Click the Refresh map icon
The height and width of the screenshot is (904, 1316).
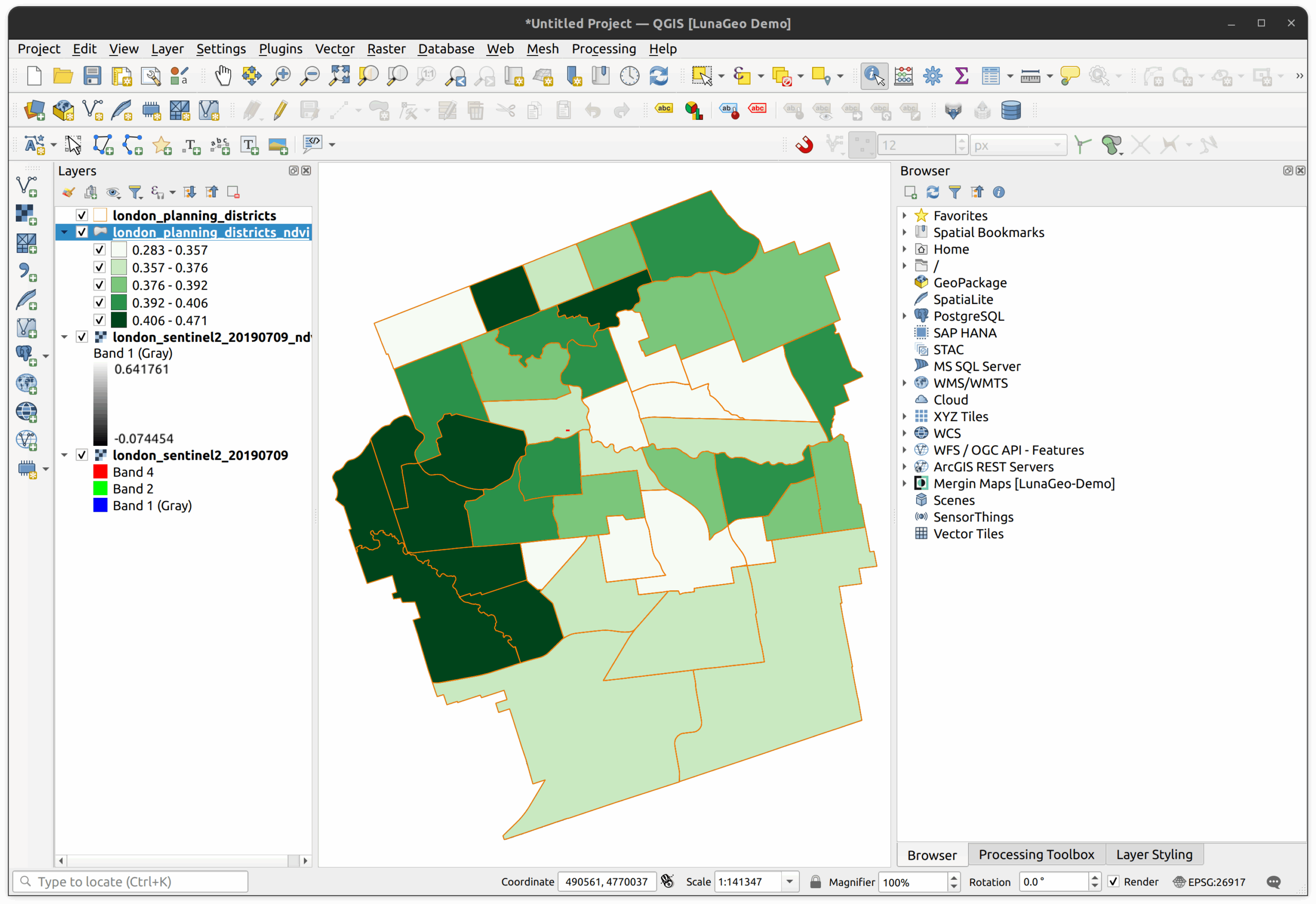pyautogui.click(x=659, y=76)
